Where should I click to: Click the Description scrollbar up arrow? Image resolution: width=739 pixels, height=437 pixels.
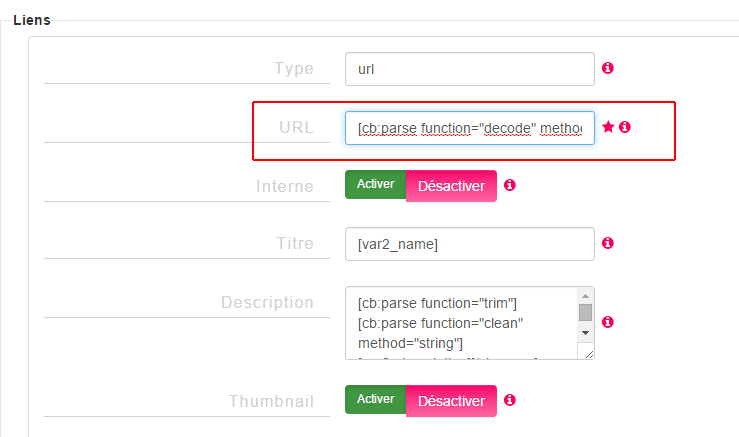pos(585,296)
